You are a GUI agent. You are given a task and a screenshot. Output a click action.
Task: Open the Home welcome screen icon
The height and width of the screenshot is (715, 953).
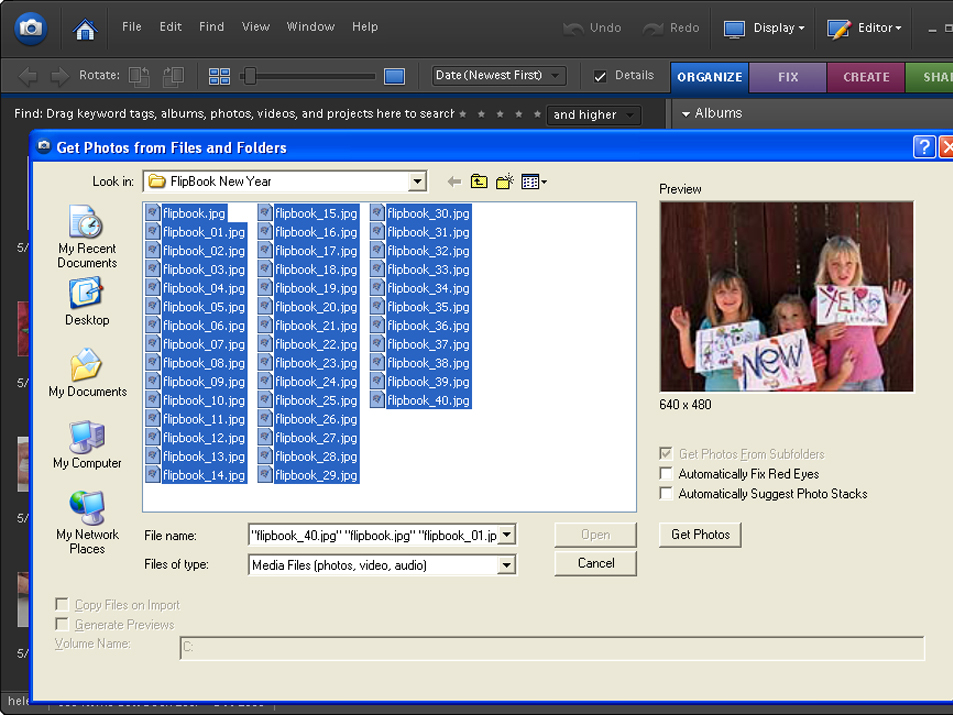[84, 29]
